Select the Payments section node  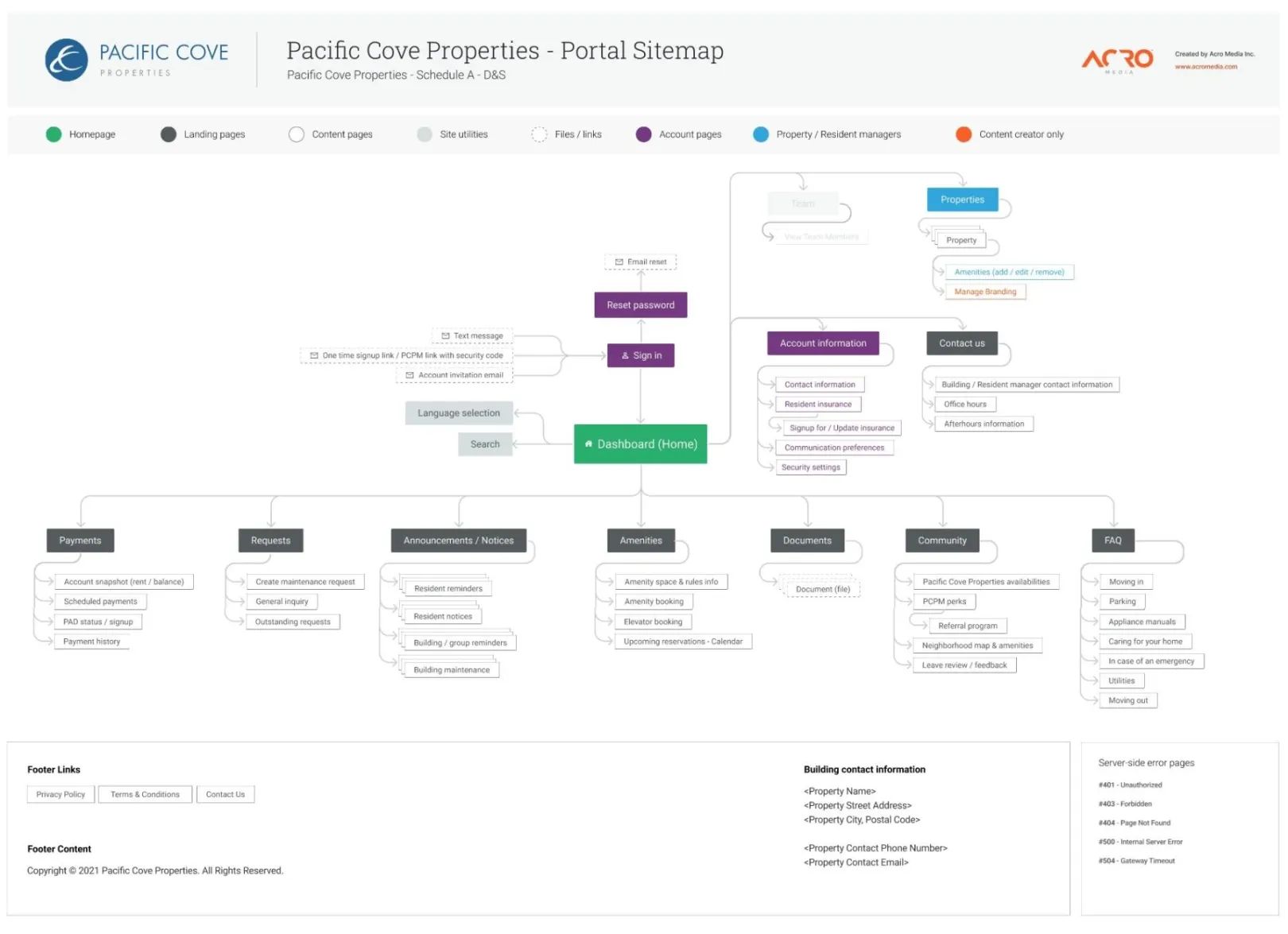click(x=80, y=541)
